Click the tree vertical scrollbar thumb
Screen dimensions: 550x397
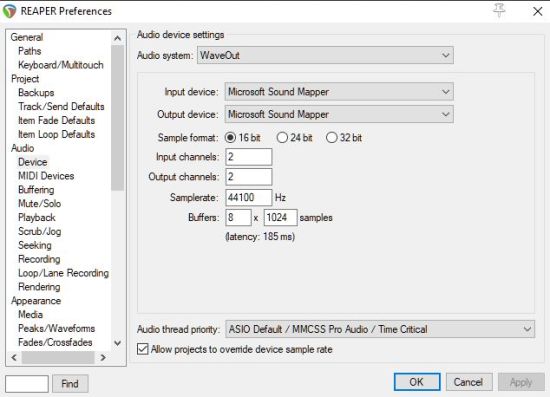click(x=118, y=117)
